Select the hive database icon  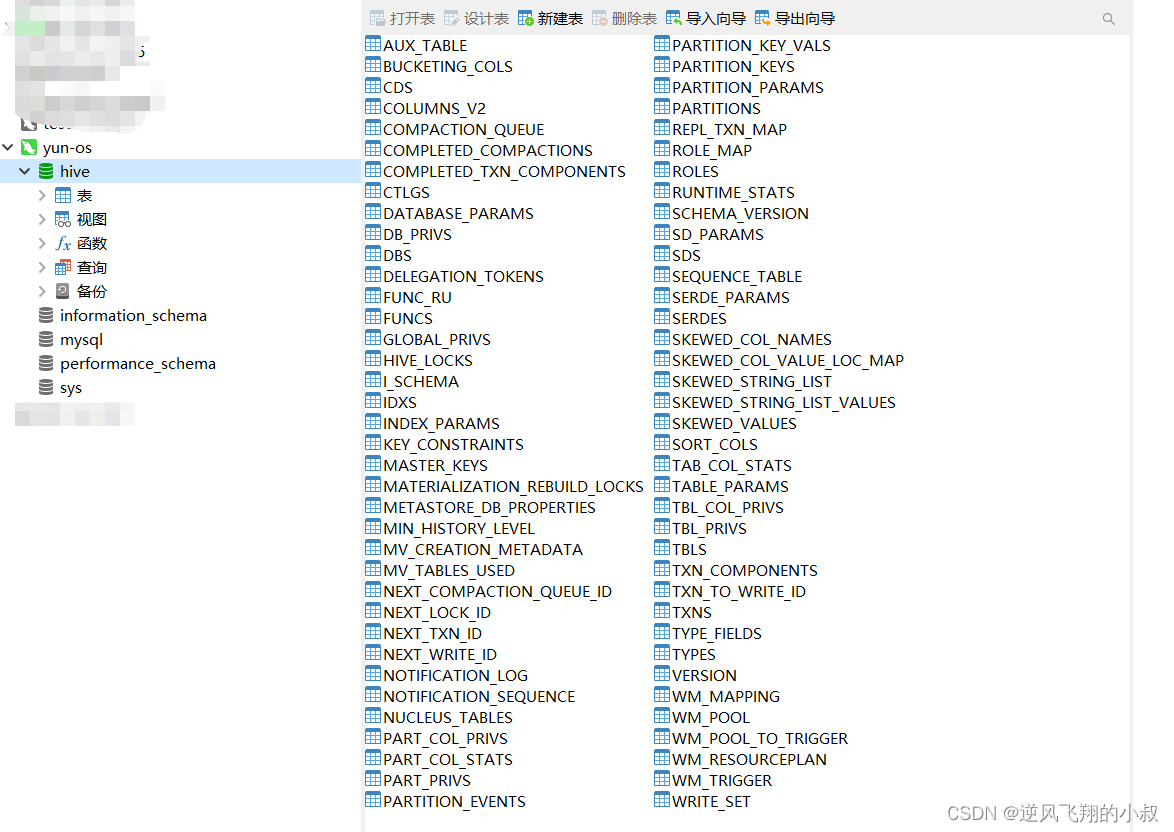[46, 171]
